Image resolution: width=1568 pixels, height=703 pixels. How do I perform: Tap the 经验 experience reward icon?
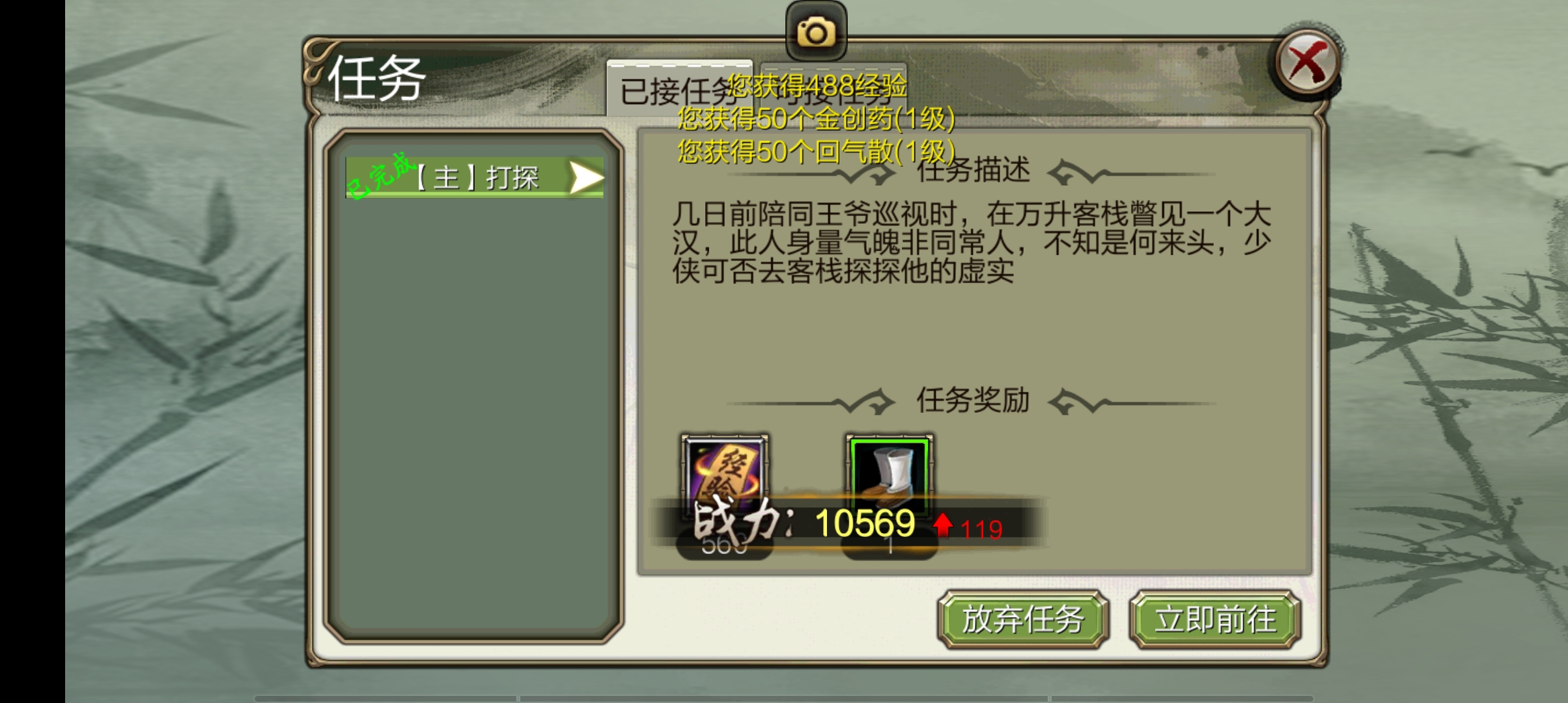coord(725,475)
